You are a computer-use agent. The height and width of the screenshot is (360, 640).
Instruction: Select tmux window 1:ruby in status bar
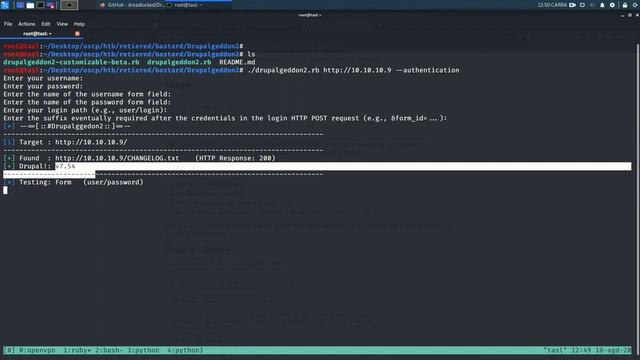[x=77, y=350]
